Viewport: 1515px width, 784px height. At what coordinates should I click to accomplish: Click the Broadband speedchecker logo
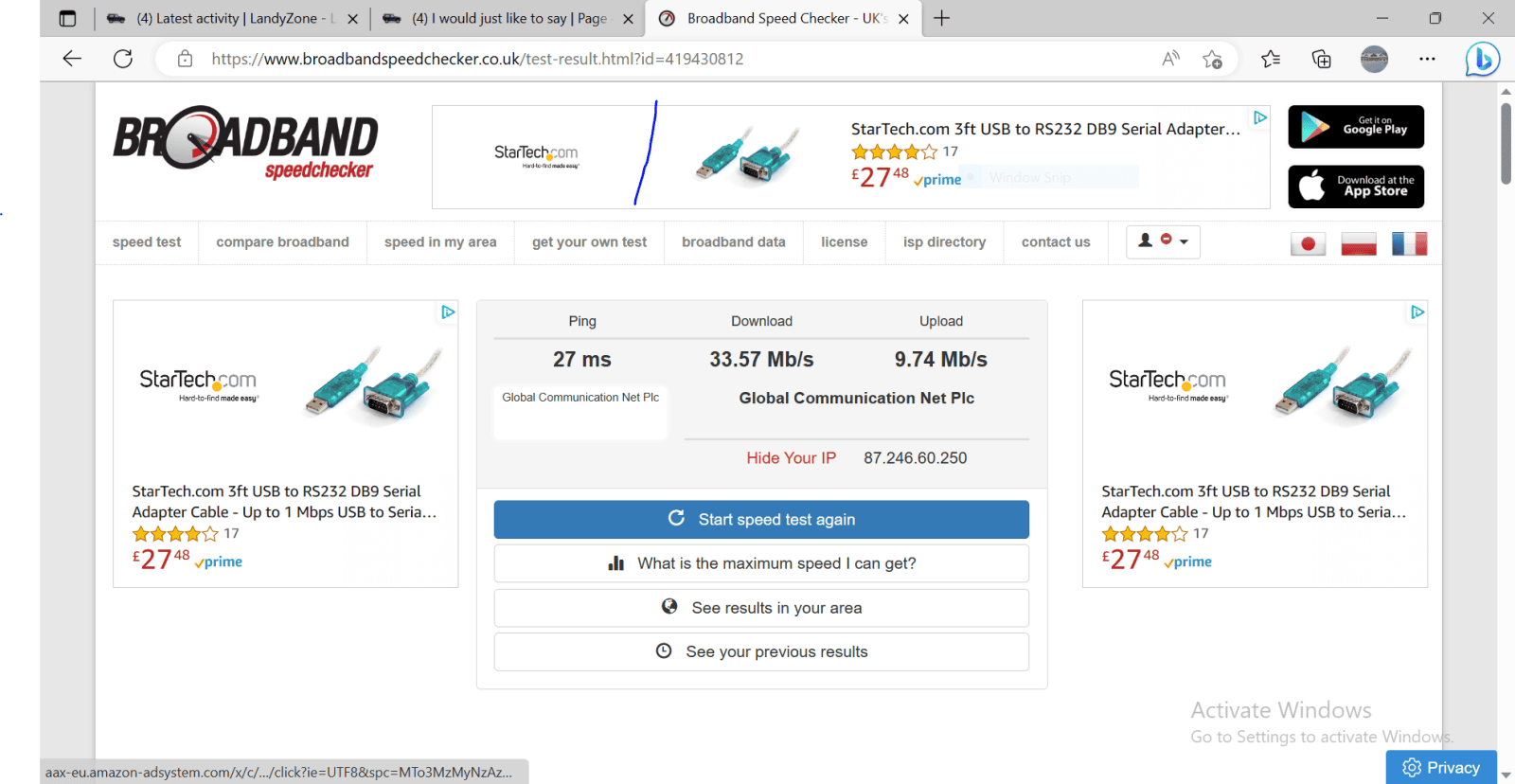245,142
